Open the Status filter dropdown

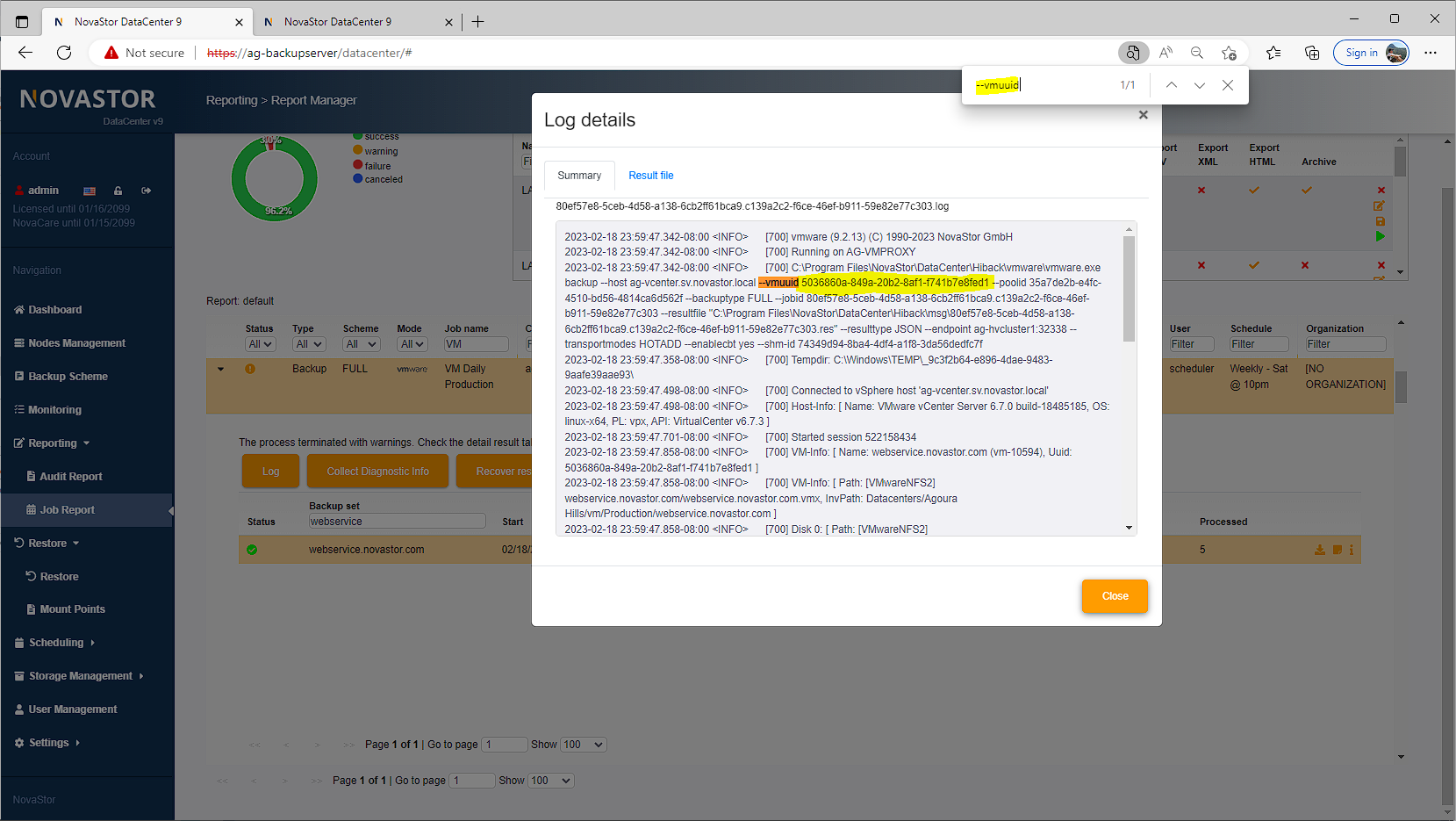[x=261, y=344]
